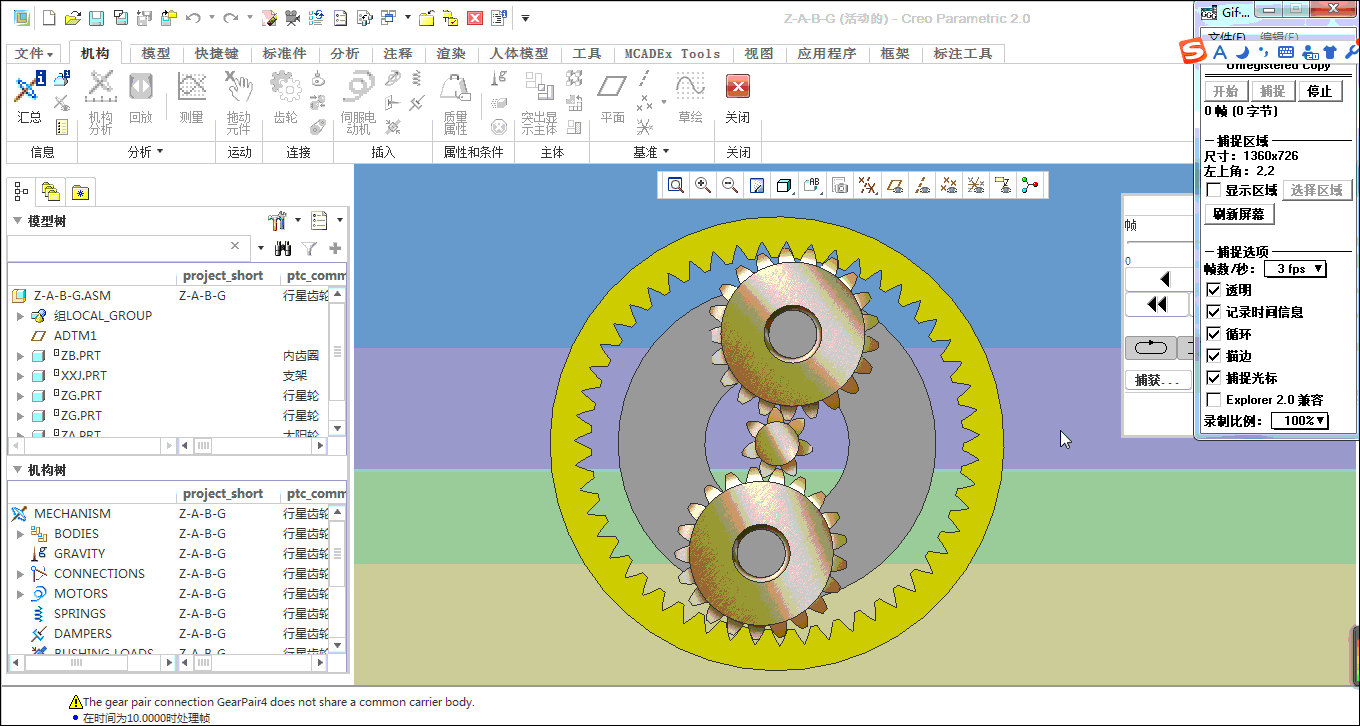This screenshot has width=1360, height=726.
Task: Open the 文件 menu
Action: [35, 54]
